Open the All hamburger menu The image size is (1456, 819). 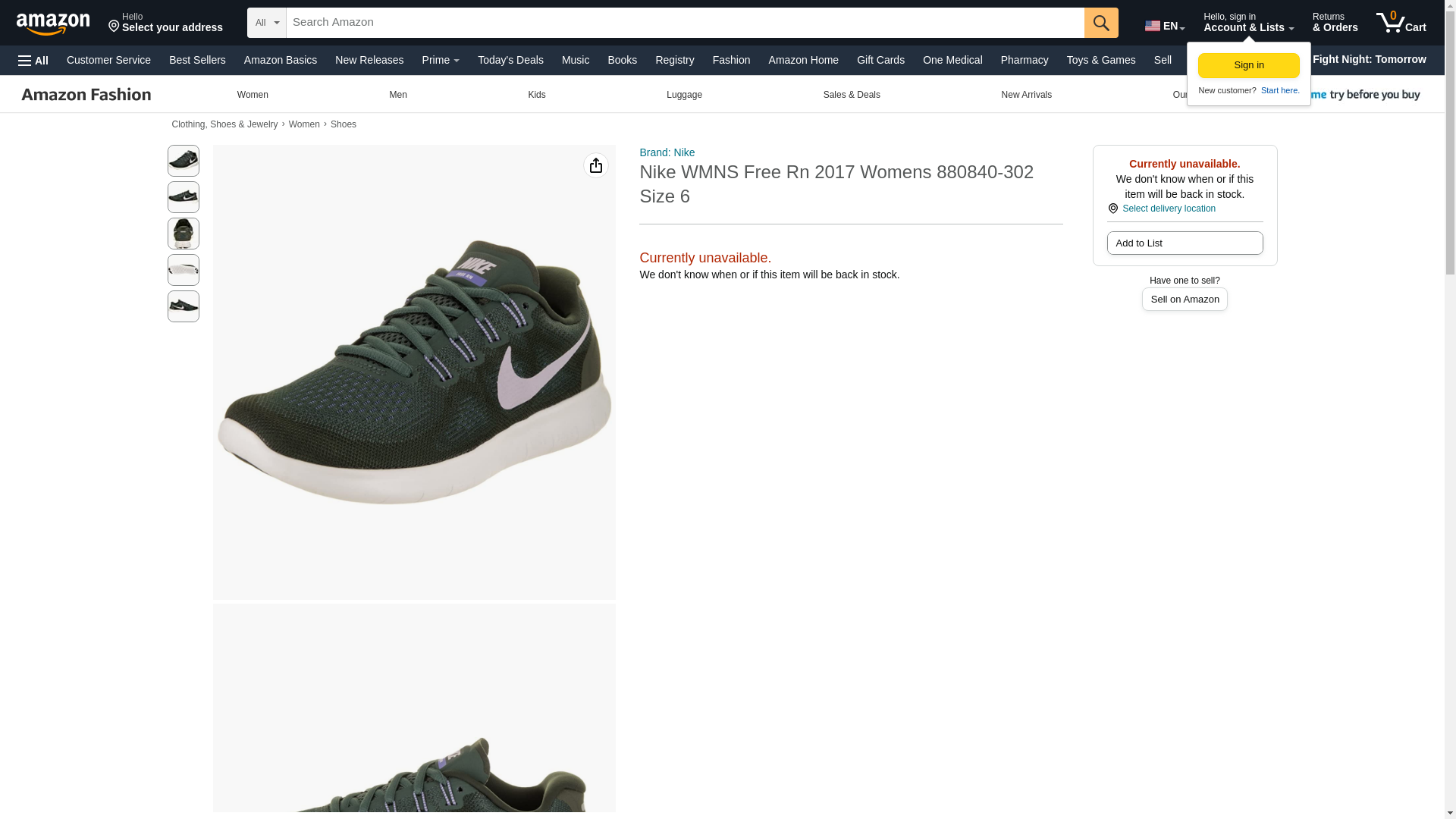tap(33, 61)
